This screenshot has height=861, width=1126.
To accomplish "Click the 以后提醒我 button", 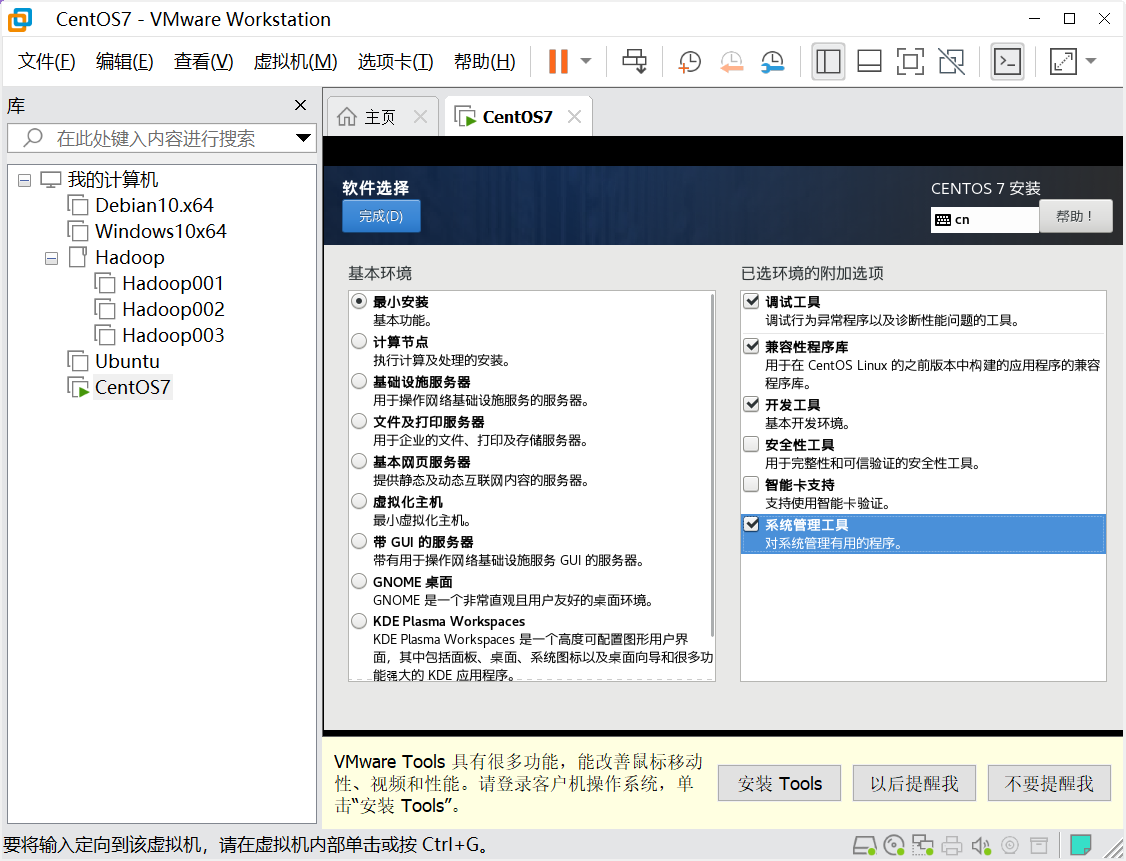I will click(x=914, y=783).
